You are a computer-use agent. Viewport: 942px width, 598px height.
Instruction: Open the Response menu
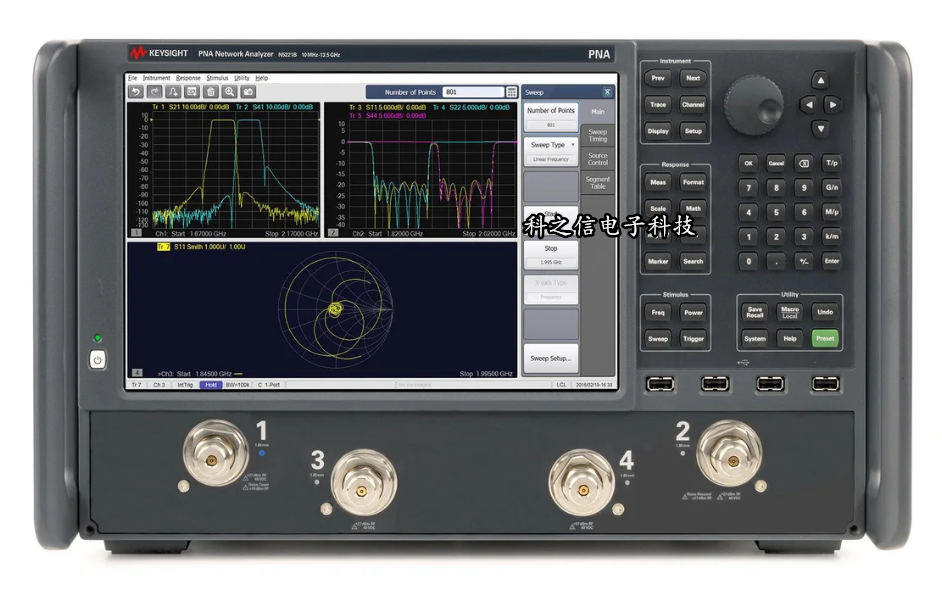(x=188, y=78)
